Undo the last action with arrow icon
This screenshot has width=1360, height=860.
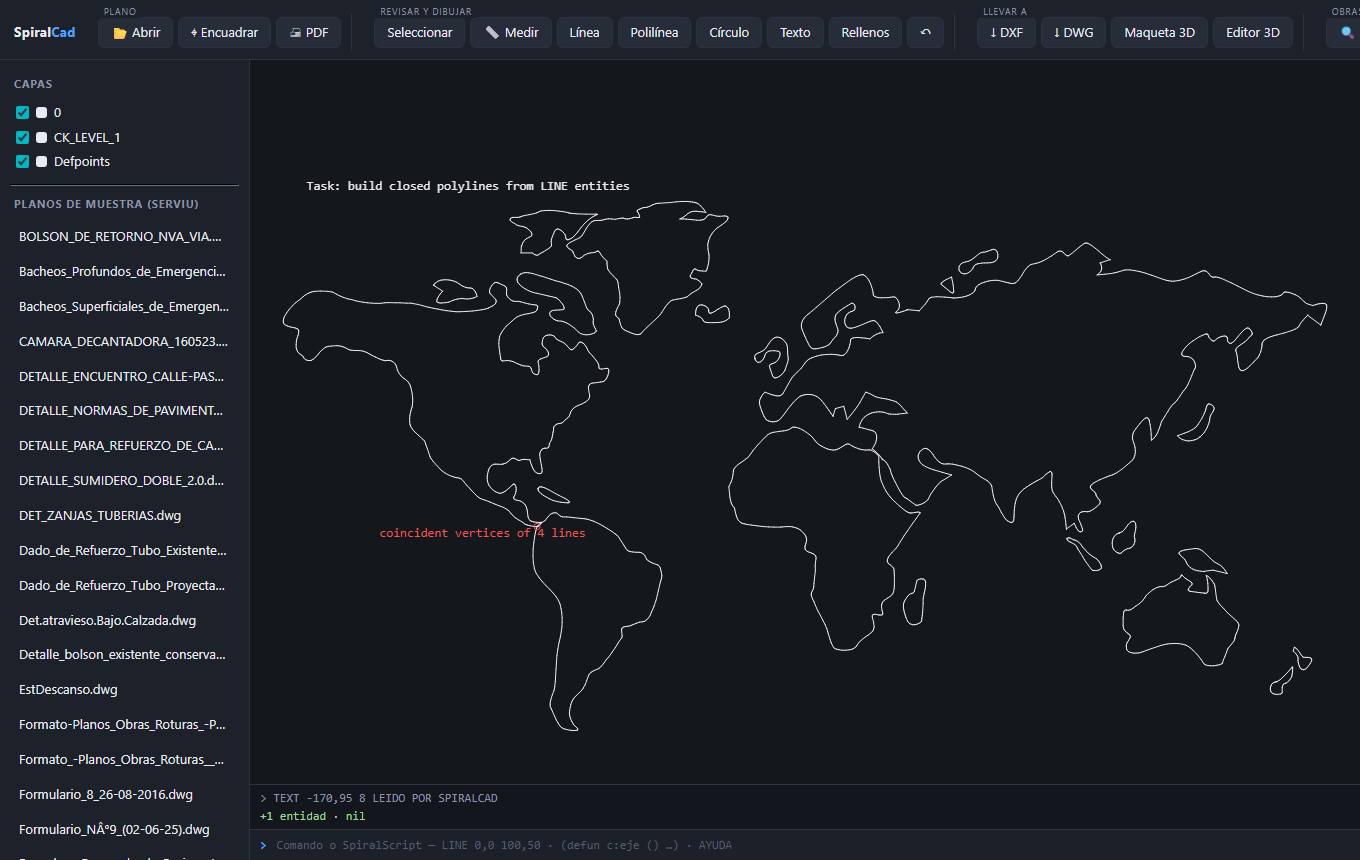tap(925, 32)
